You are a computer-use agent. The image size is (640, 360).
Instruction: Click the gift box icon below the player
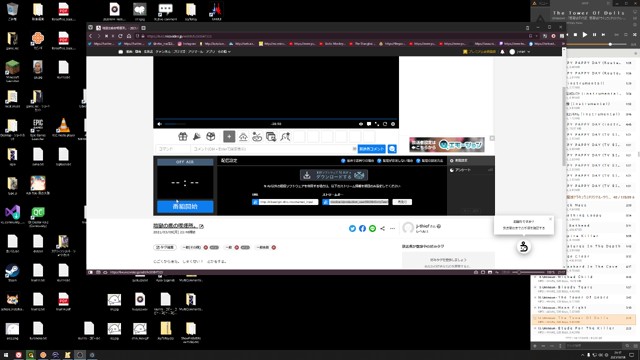click(x=182, y=136)
